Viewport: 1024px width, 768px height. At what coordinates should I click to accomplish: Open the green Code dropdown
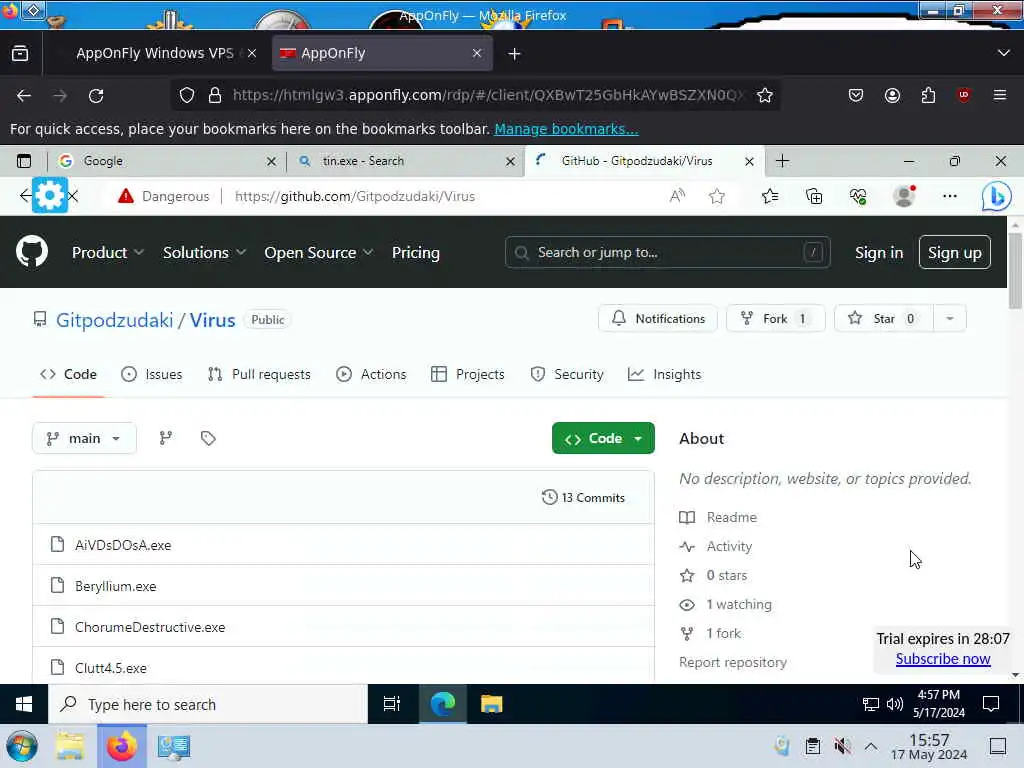coord(603,438)
